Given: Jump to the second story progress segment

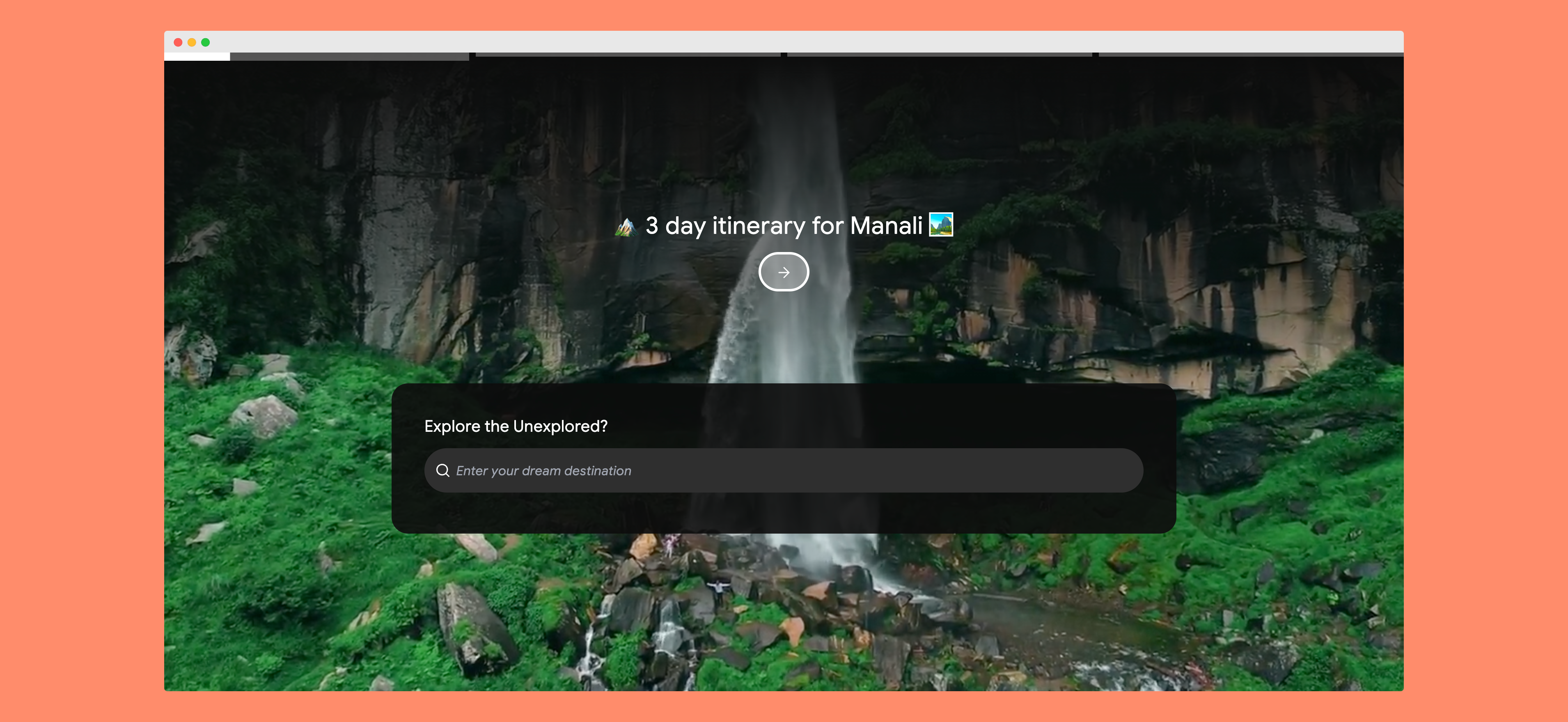Looking at the screenshot, I should point(628,55).
